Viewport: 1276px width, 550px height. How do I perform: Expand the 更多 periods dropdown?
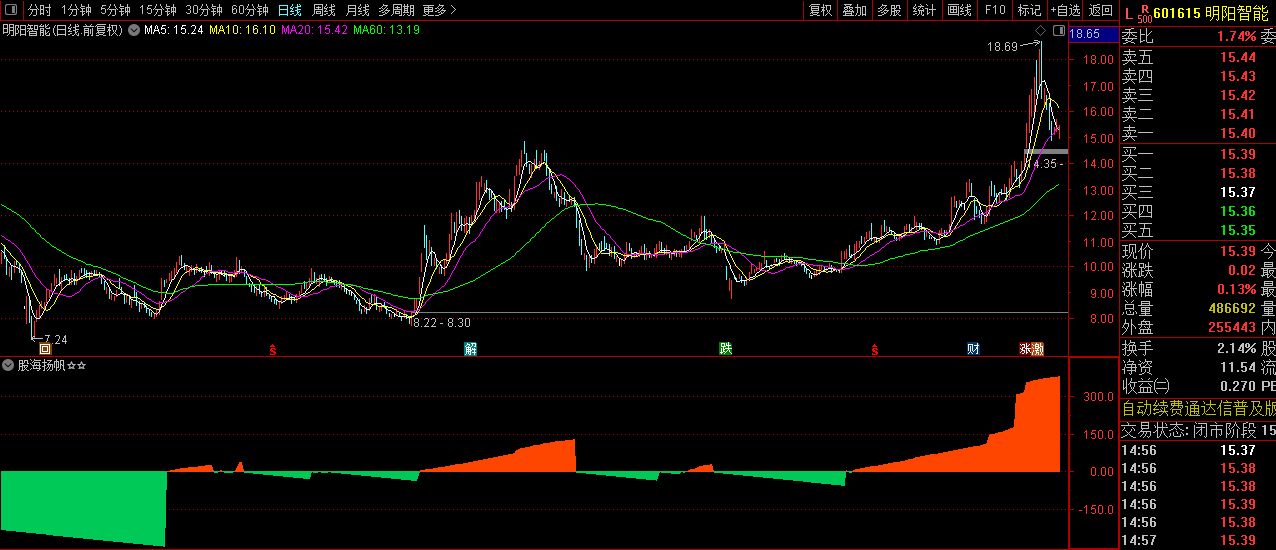coord(439,10)
